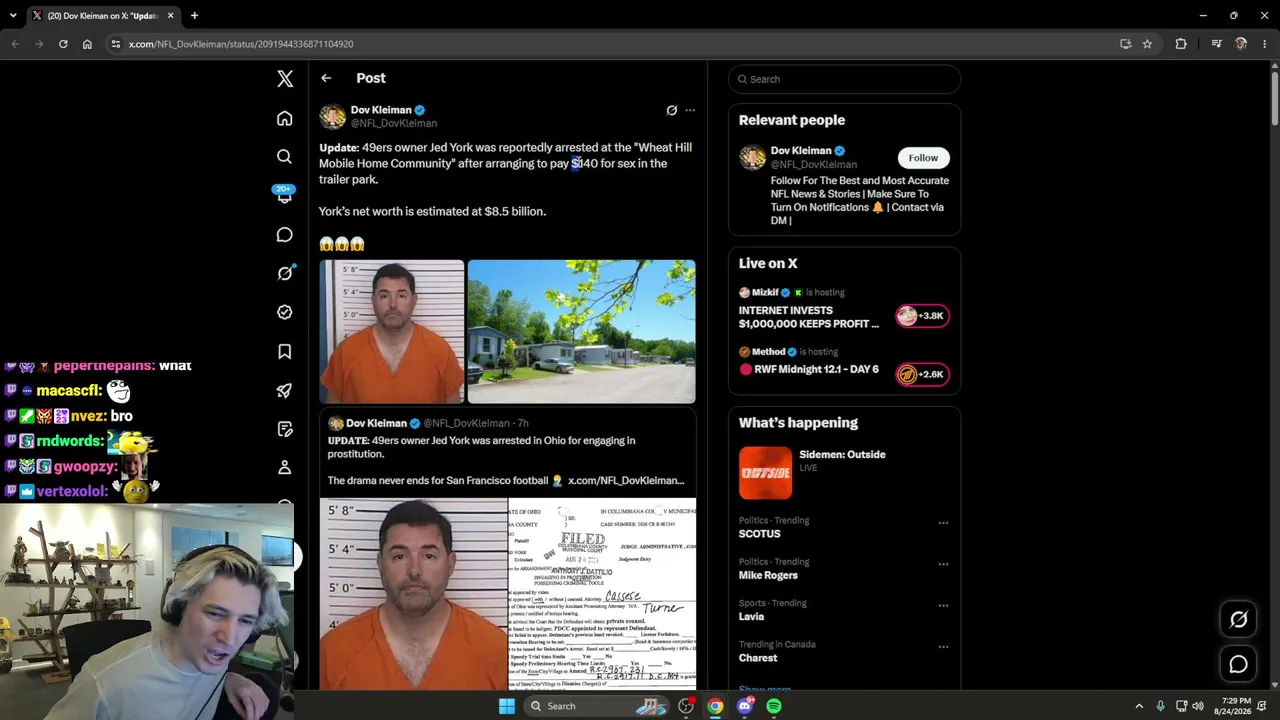Viewport: 1280px width, 720px height.
Task: Open the install app icon in address bar
Action: pyautogui.click(x=1125, y=44)
